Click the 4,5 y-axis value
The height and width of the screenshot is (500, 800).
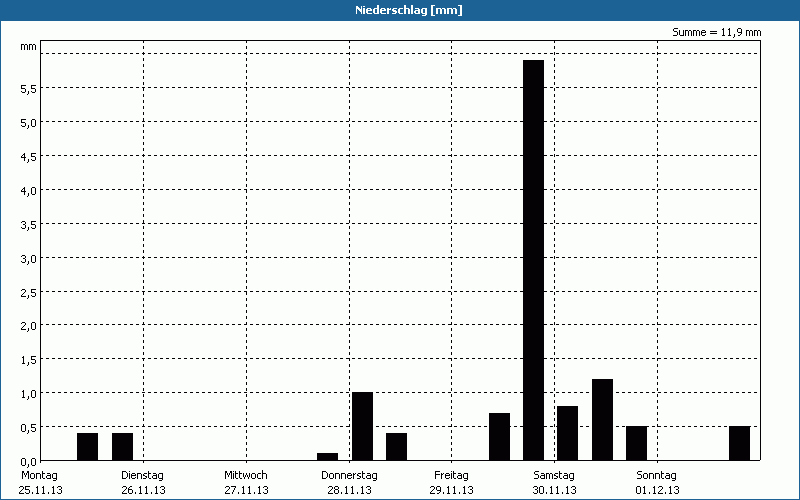[28, 157]
